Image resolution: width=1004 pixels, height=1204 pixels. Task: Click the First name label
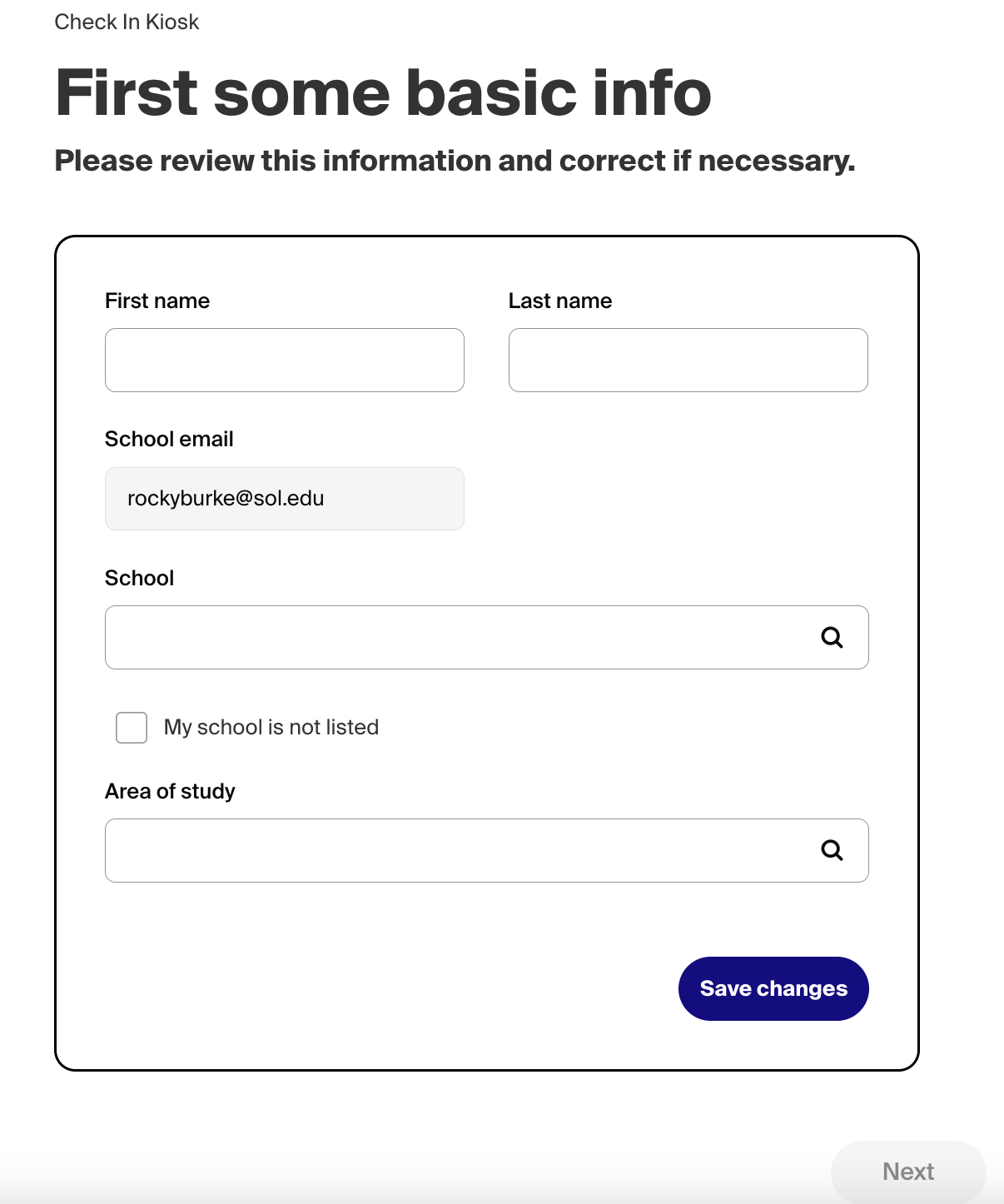tap(157, 301)
